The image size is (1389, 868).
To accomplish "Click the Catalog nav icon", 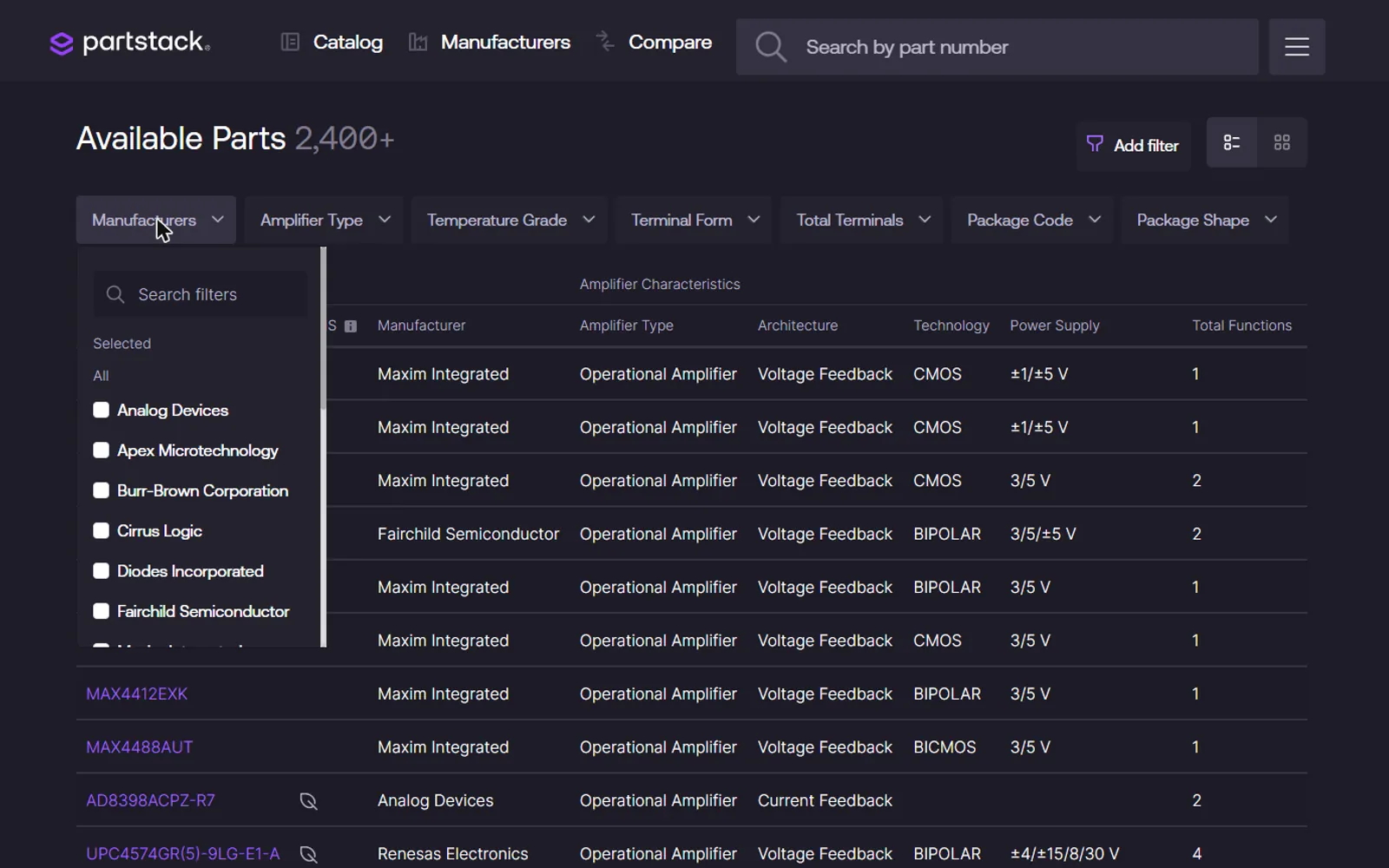I will [290, 42].
